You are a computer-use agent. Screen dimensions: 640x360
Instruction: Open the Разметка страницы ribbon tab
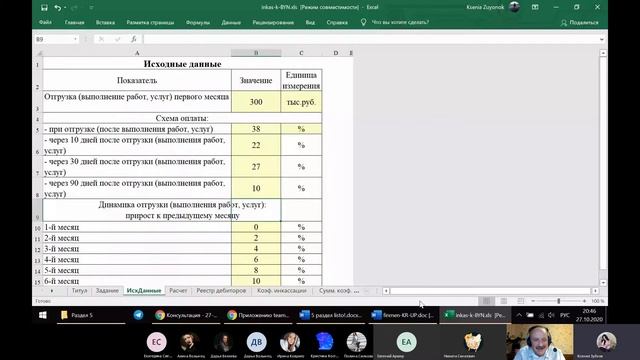point(150,22)
